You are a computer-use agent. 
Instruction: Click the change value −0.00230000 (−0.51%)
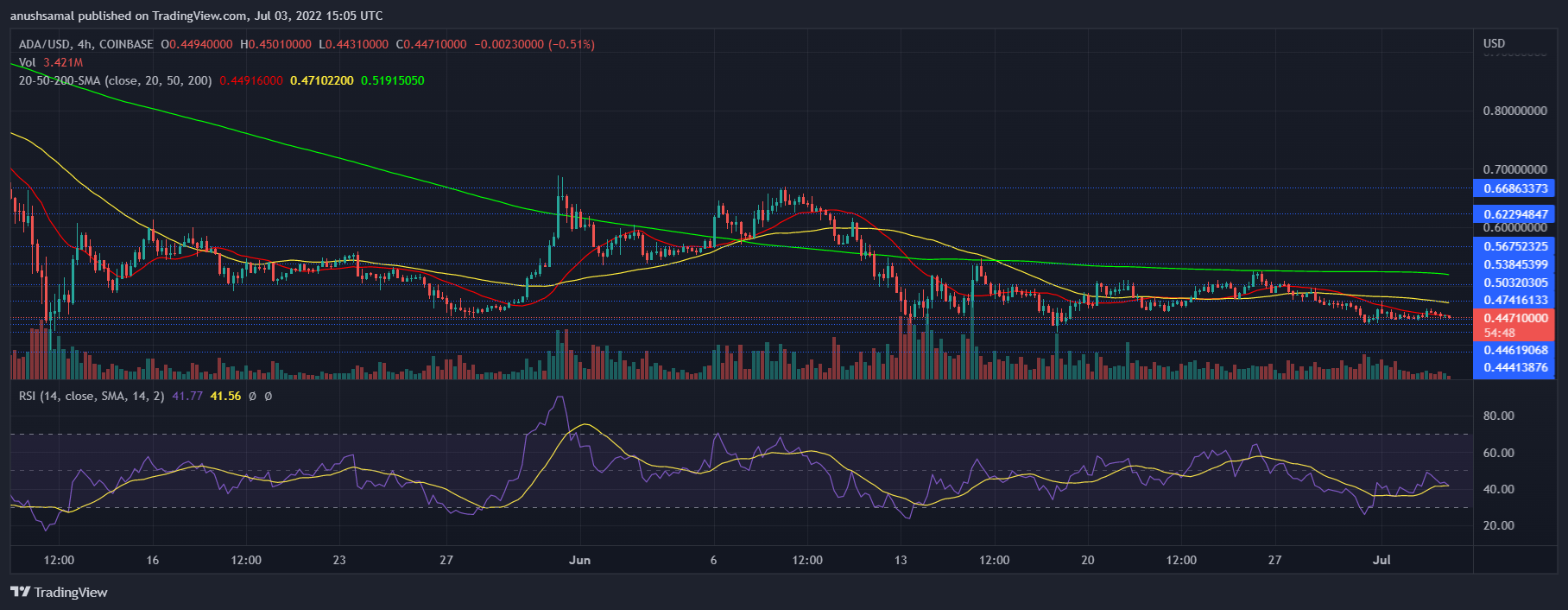(534, 44)
